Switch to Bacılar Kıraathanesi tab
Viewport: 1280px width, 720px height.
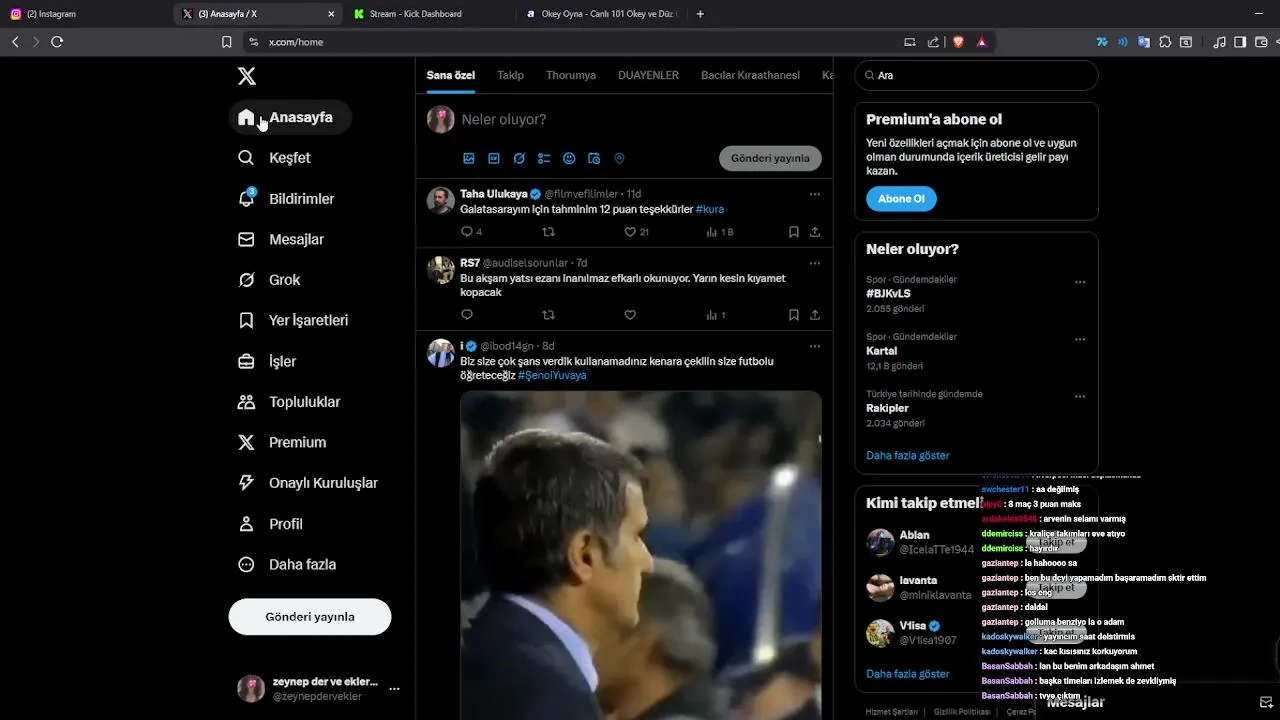[750, 75]
